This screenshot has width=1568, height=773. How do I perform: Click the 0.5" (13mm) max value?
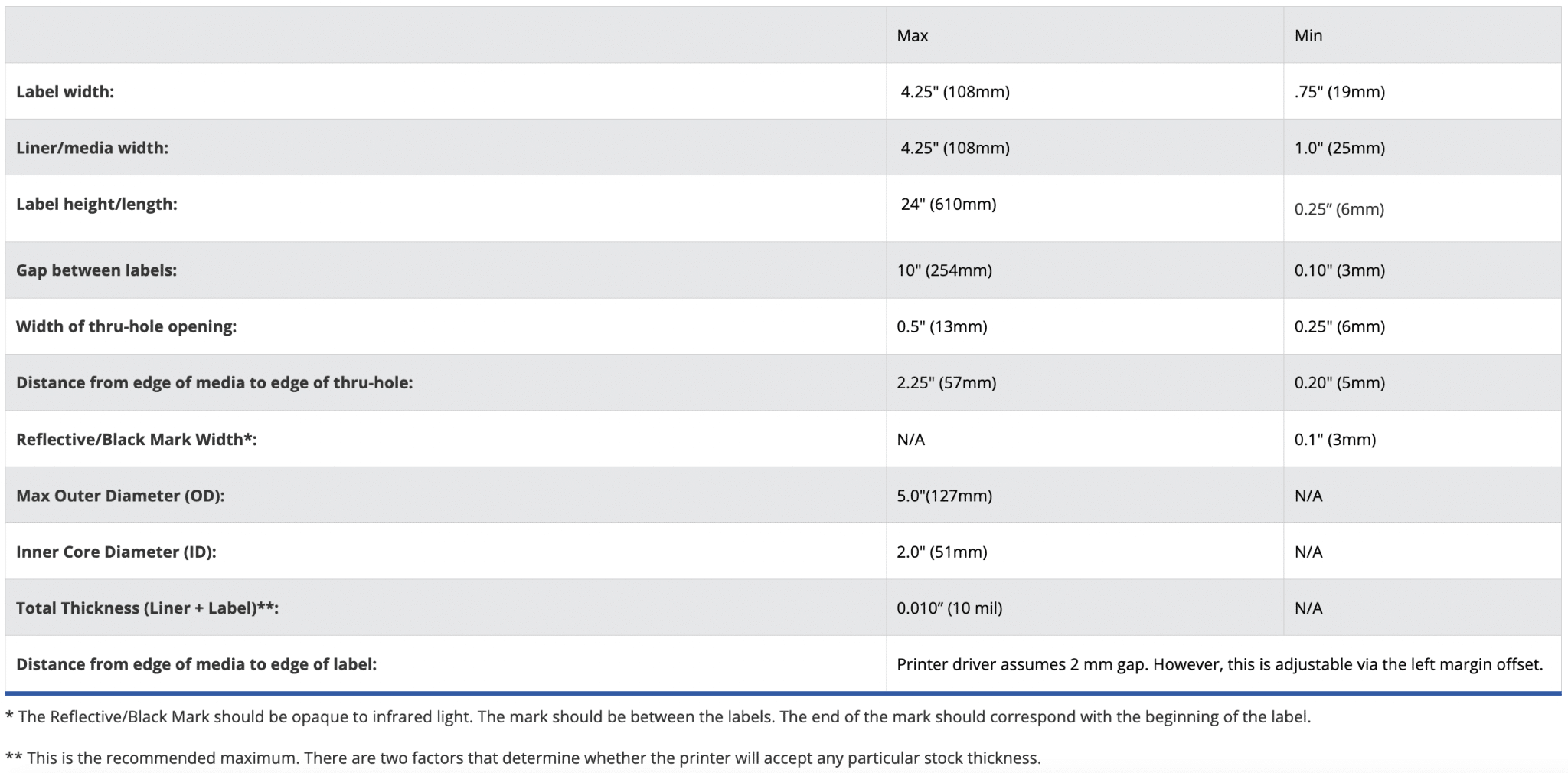click(x=942, y=326)
